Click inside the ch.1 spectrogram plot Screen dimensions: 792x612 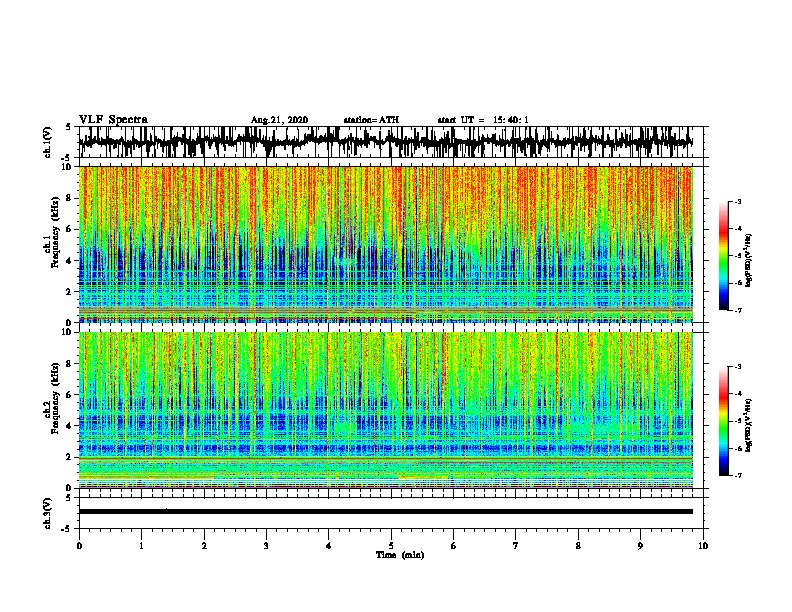386,244
